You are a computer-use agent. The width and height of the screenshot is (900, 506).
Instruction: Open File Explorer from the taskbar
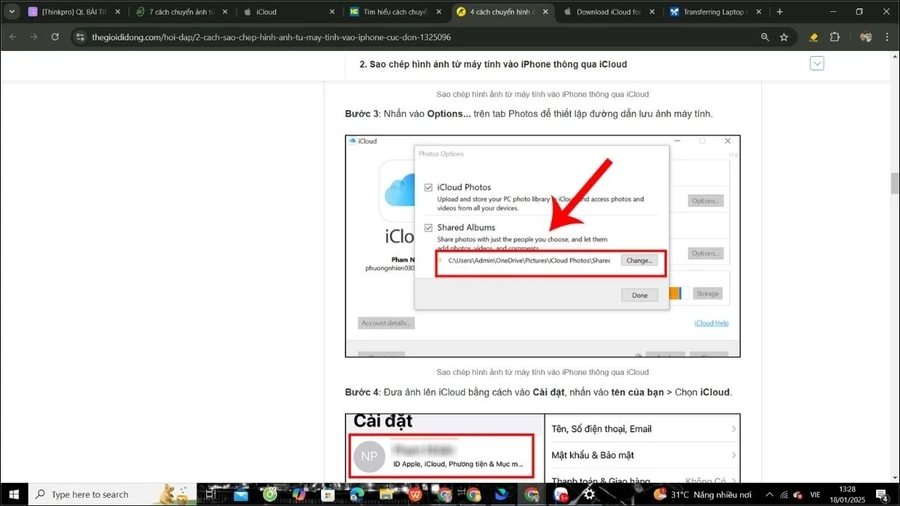386,494
